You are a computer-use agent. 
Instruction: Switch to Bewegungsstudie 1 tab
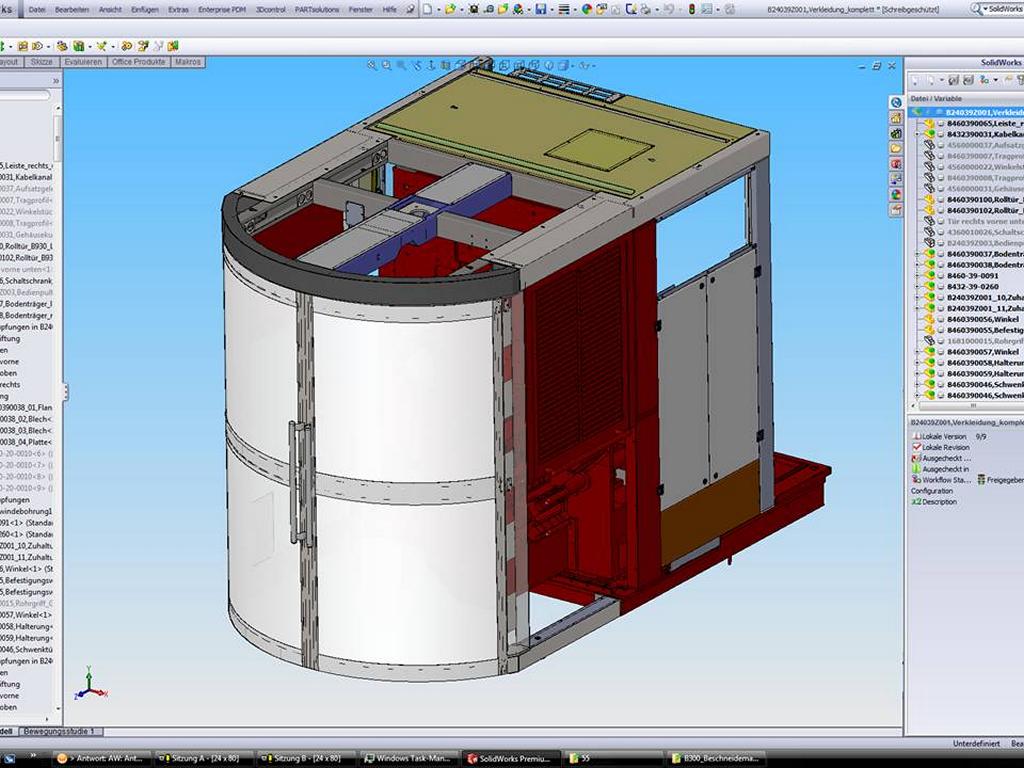[x=59, y=731]
